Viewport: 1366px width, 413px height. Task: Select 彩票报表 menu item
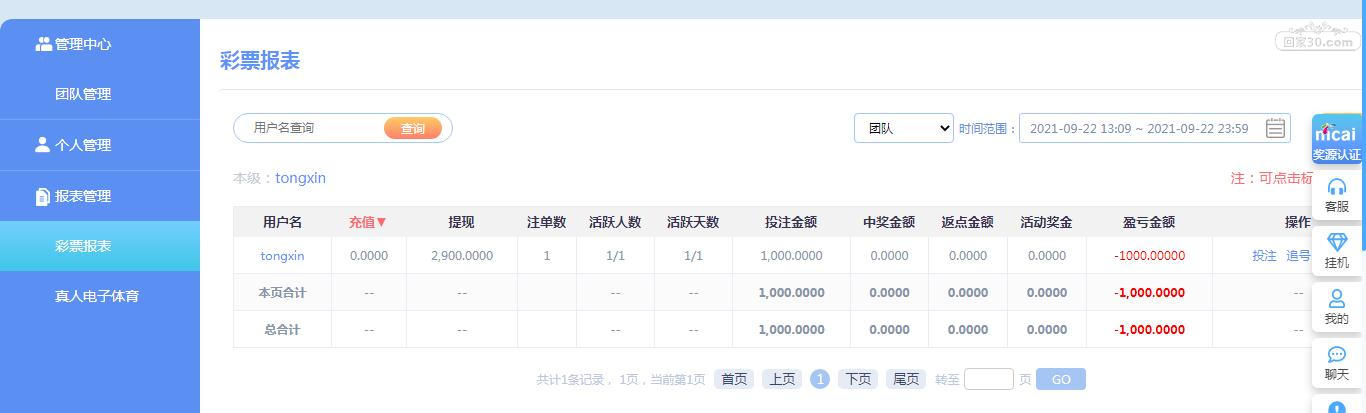pyautogui.click(x=100, y=246)
